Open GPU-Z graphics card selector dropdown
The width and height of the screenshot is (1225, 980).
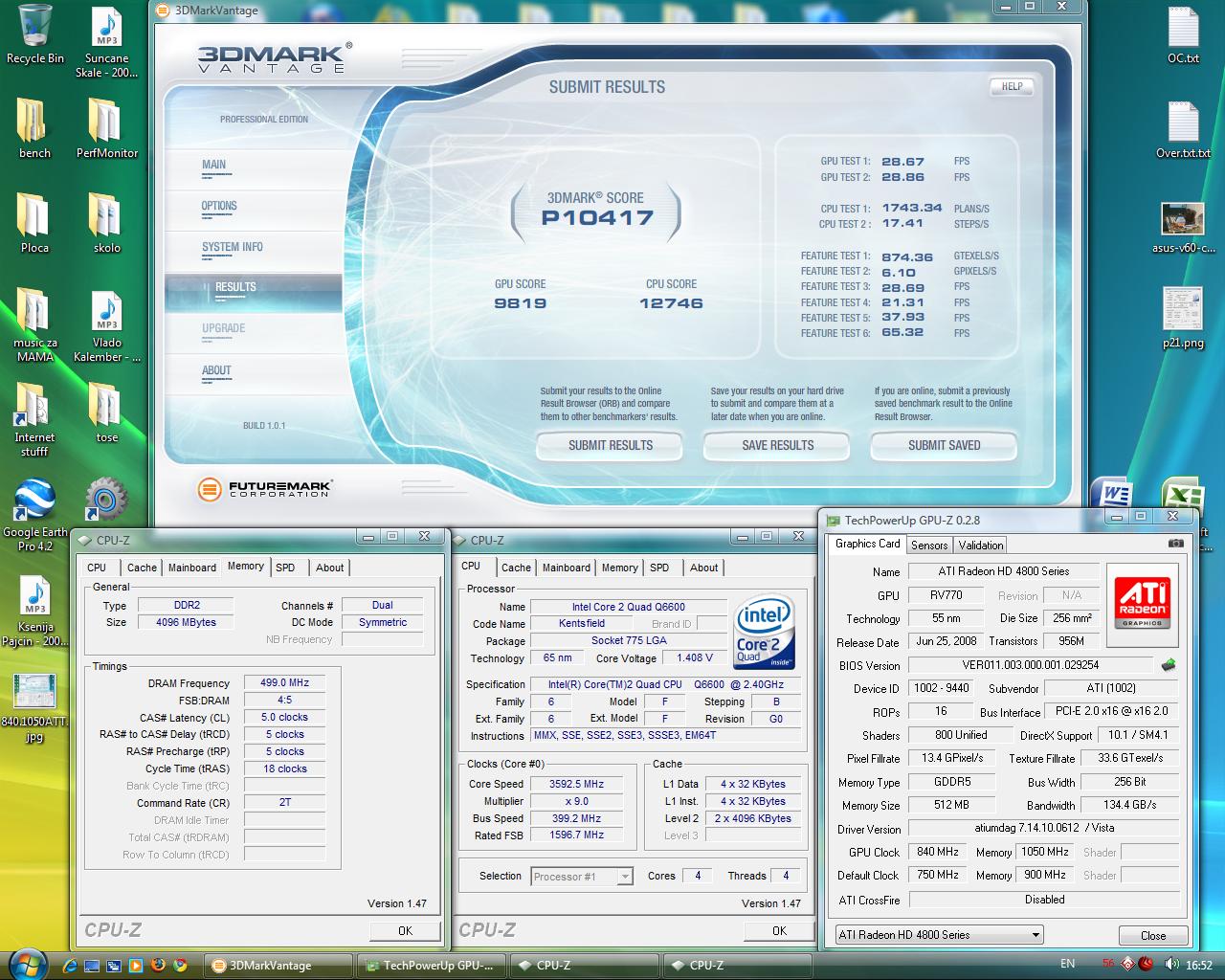pyautogui.click(x=938, y=935)
